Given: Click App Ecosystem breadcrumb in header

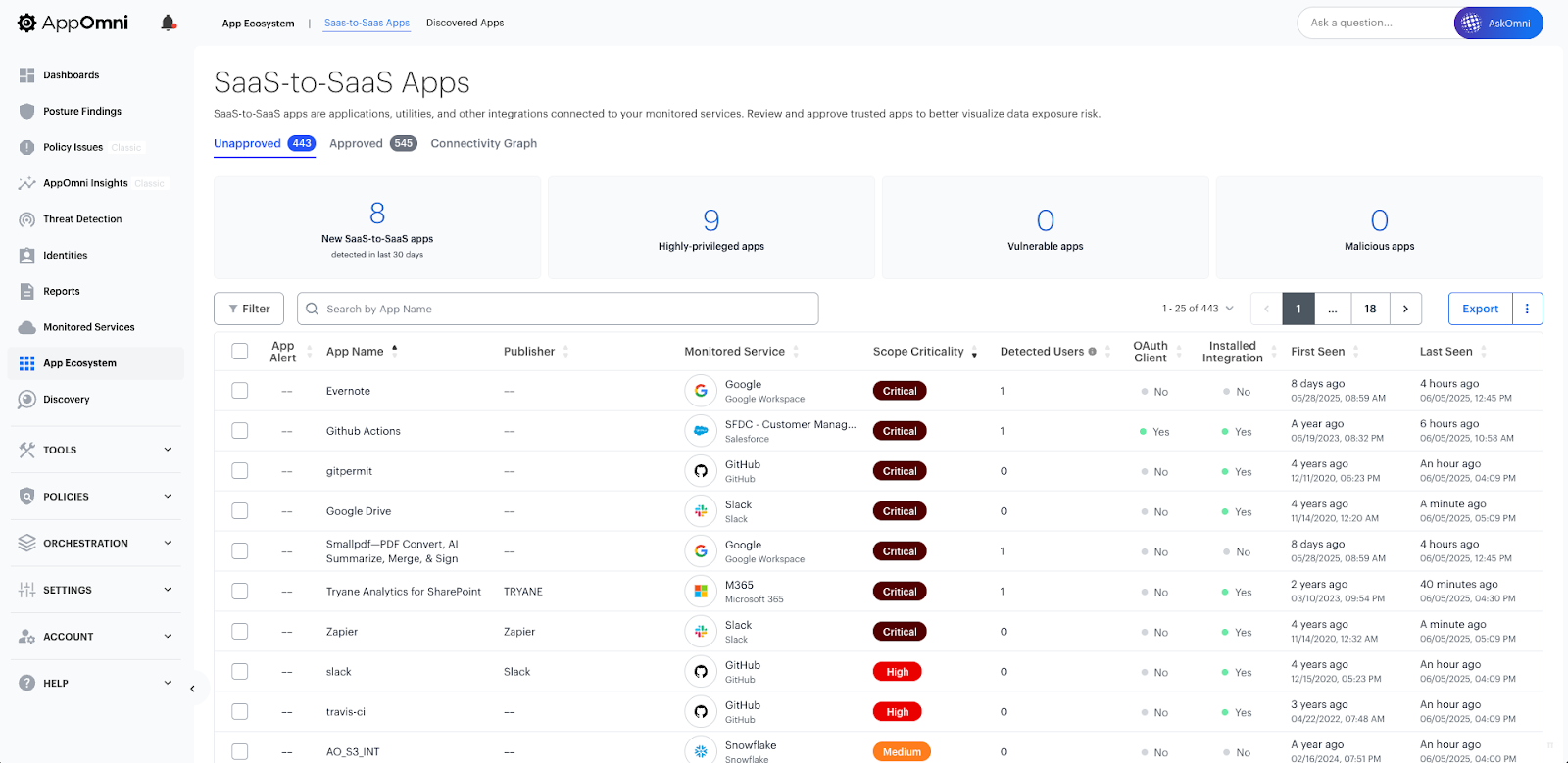Looking at the screenshot, I should click(258, 24).
